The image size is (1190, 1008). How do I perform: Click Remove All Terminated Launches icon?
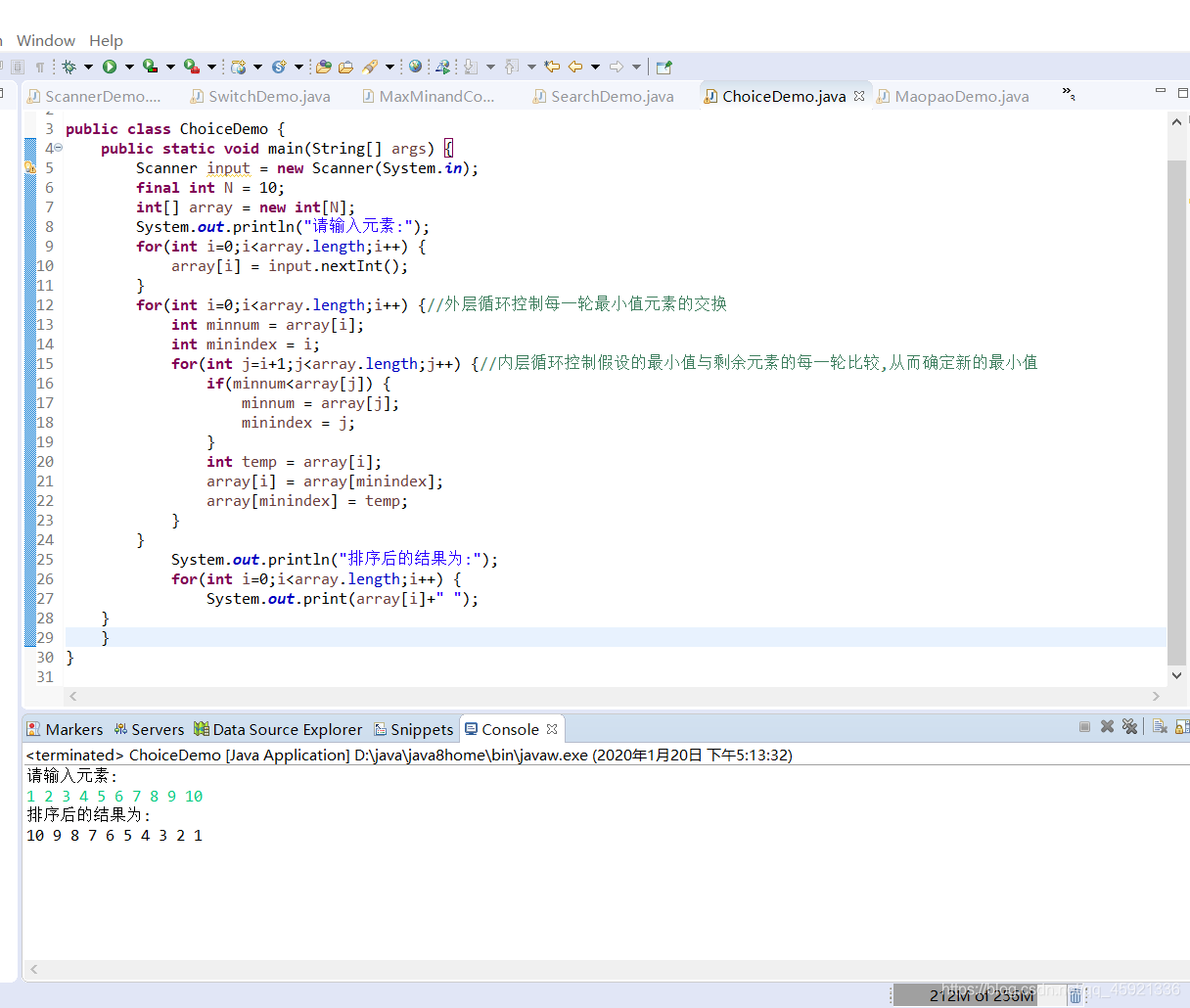pos(1129,726)
